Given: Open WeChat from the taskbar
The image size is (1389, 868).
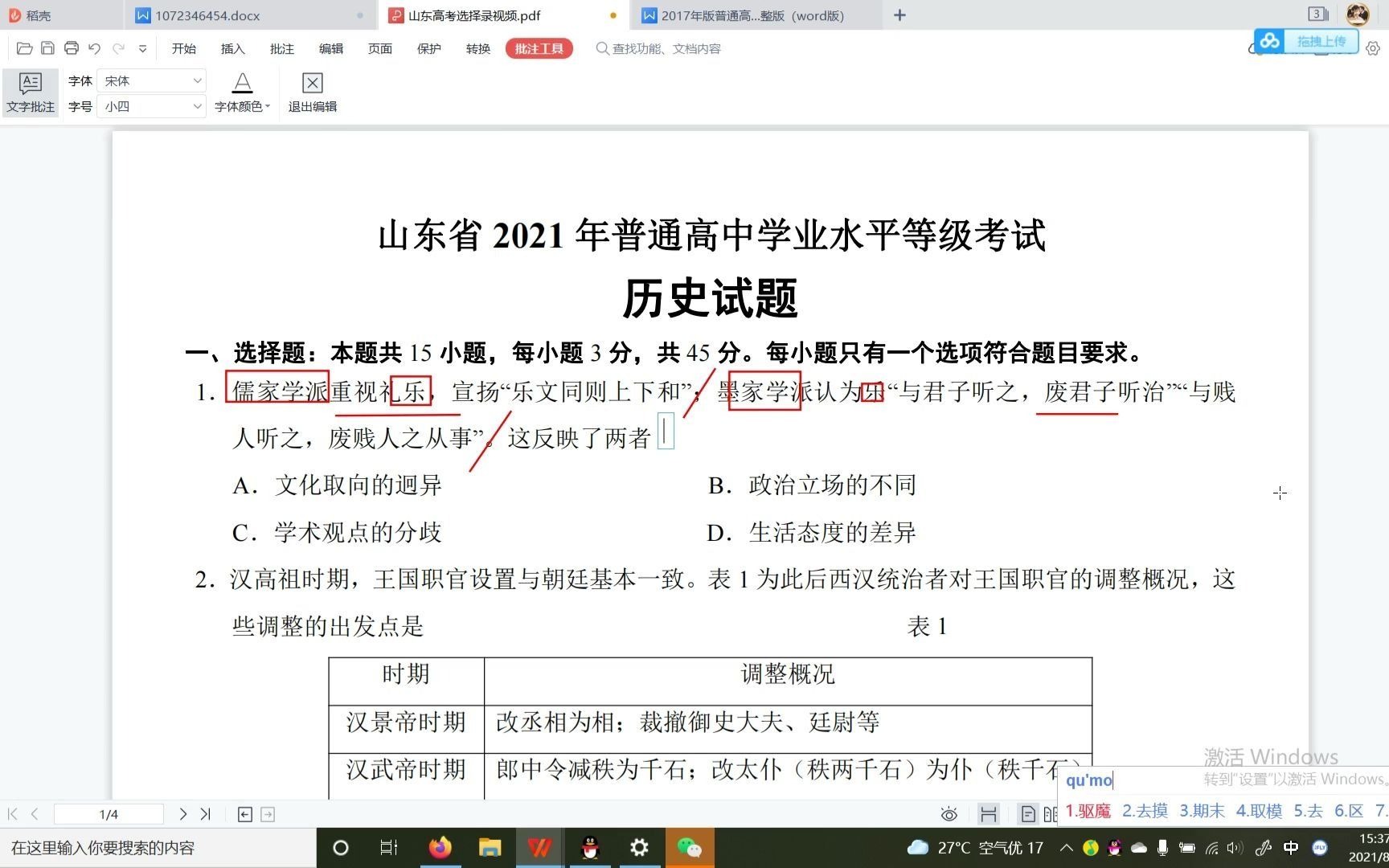Looking at the screenshot, I should 689,848.
